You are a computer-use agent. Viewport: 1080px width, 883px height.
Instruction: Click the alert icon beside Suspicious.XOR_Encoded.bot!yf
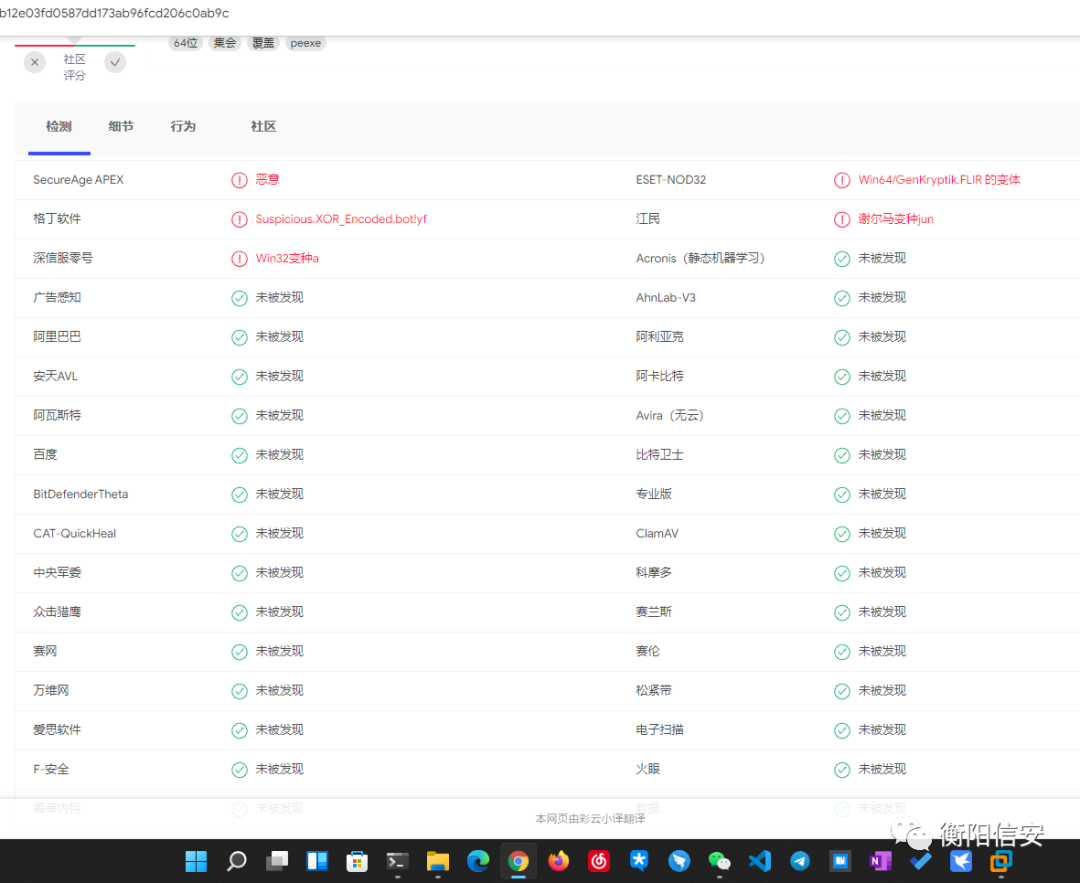tap(239, 220)
